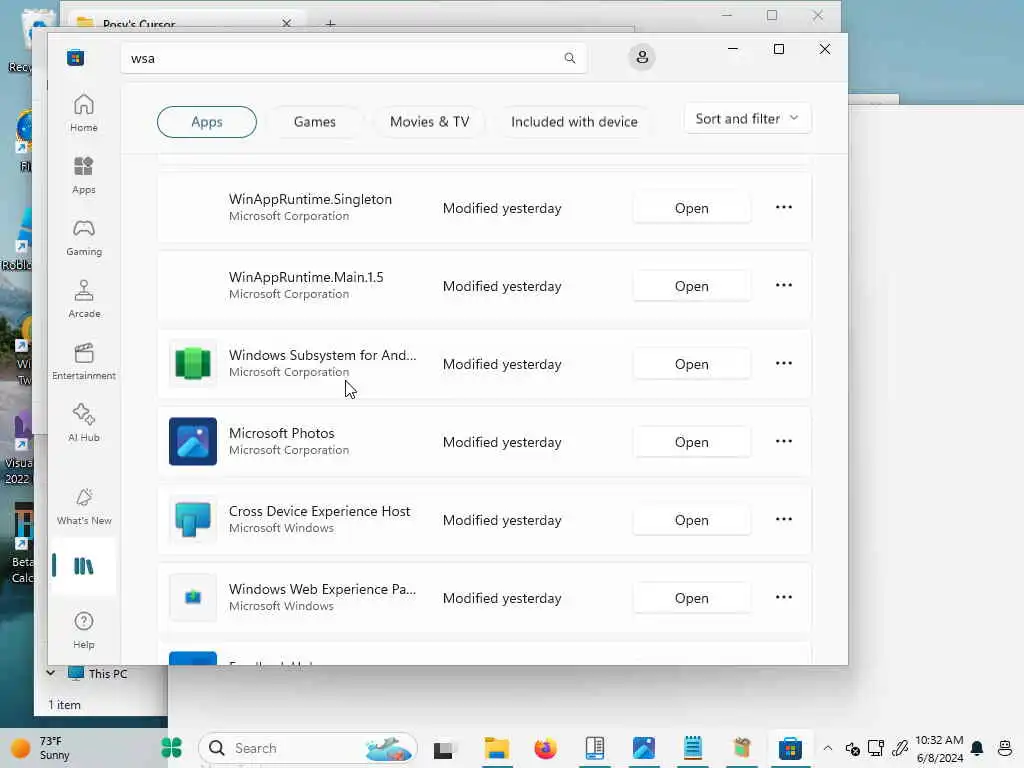Open Windows Web Experience Pack
Viewport: 1024px width, 768px height.
point(691,598)
